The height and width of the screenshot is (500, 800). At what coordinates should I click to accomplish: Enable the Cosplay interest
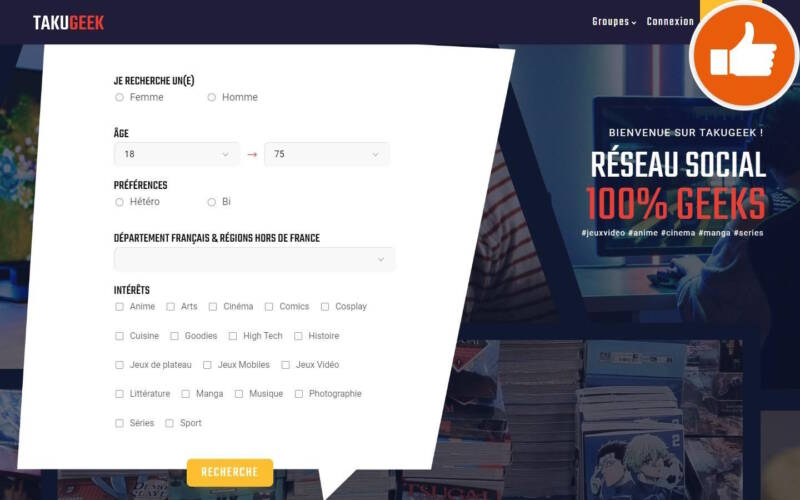(x=325, y=307)
